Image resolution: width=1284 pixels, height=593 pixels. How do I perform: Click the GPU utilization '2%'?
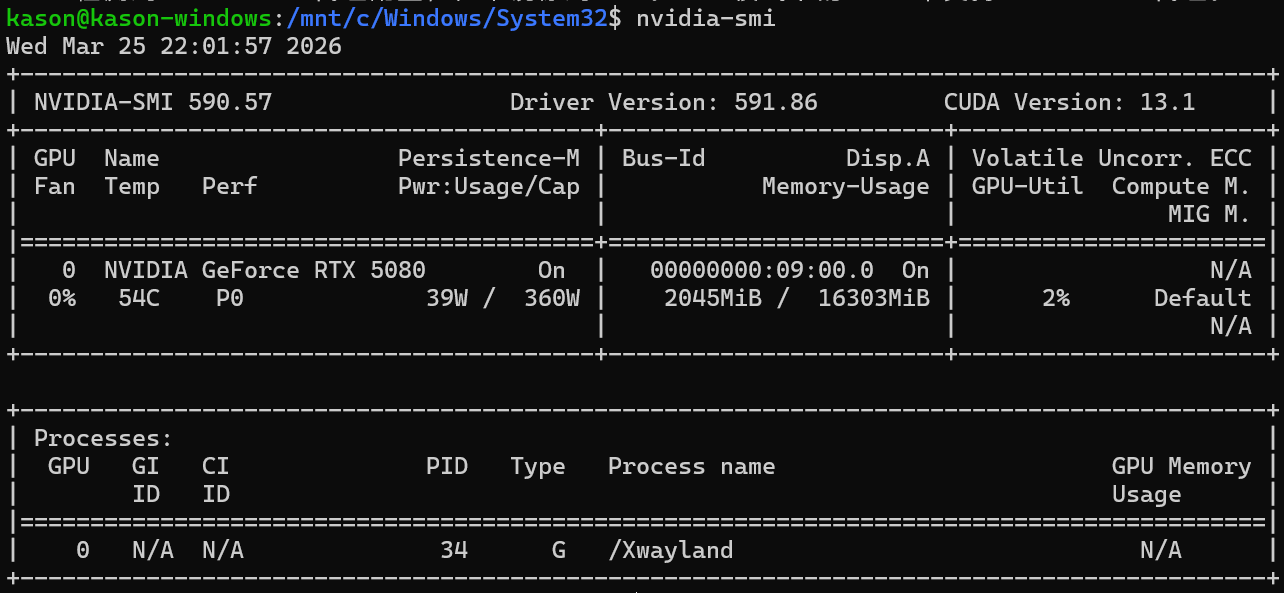(x=1056, y=298)
